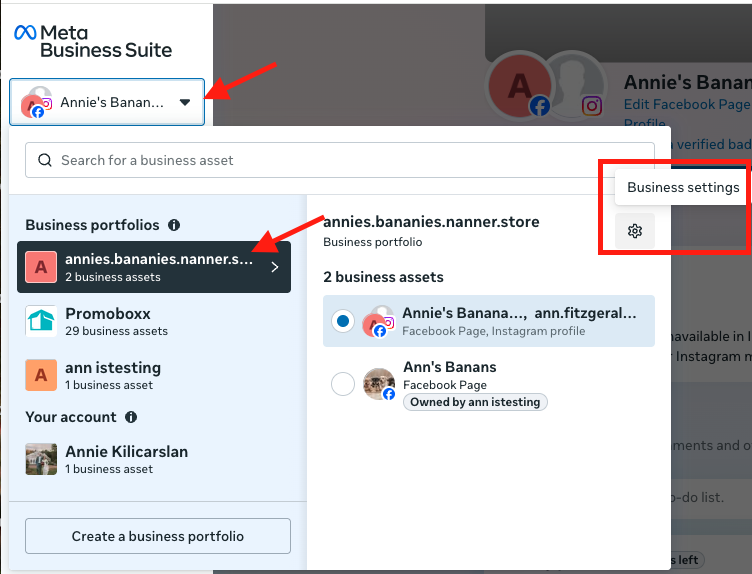Show info about Your account
The image size is (752, 574).
click(x=131, y=417)
